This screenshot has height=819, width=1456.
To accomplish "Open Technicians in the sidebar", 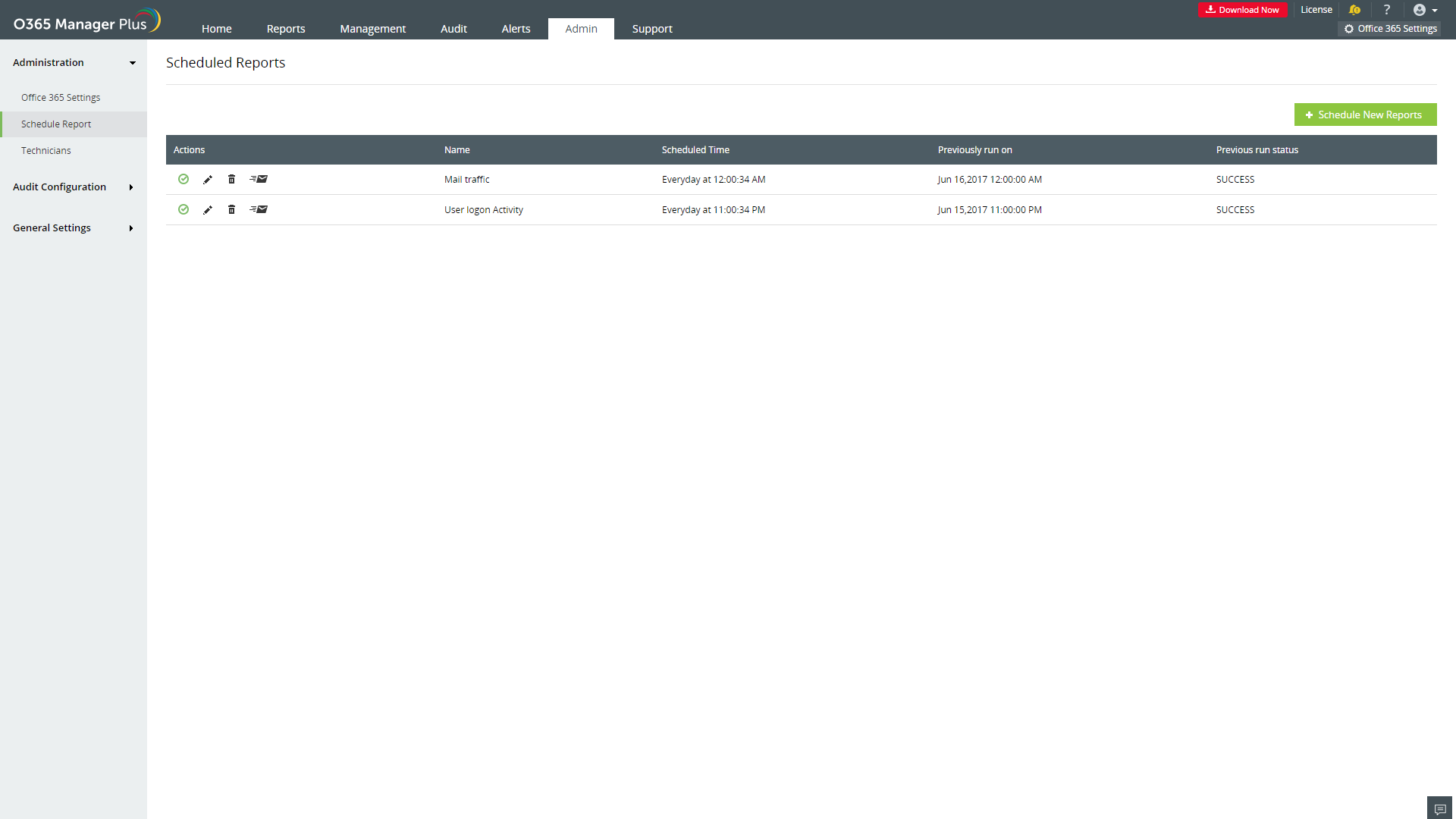I will (x=46, y=151).
